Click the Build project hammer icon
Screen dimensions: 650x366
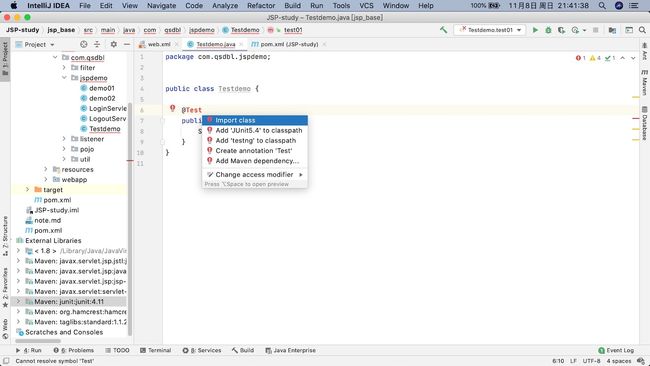(x=443, y=30)
